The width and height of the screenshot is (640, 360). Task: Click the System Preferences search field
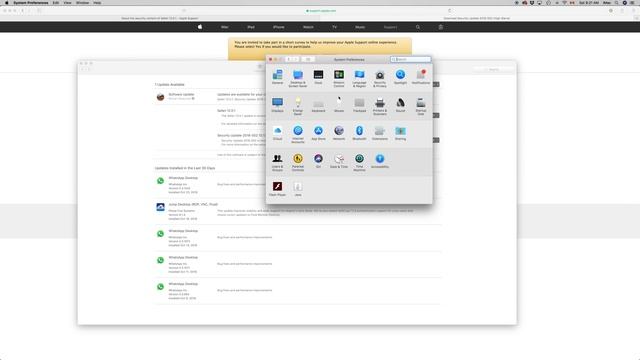click(410, 59)
